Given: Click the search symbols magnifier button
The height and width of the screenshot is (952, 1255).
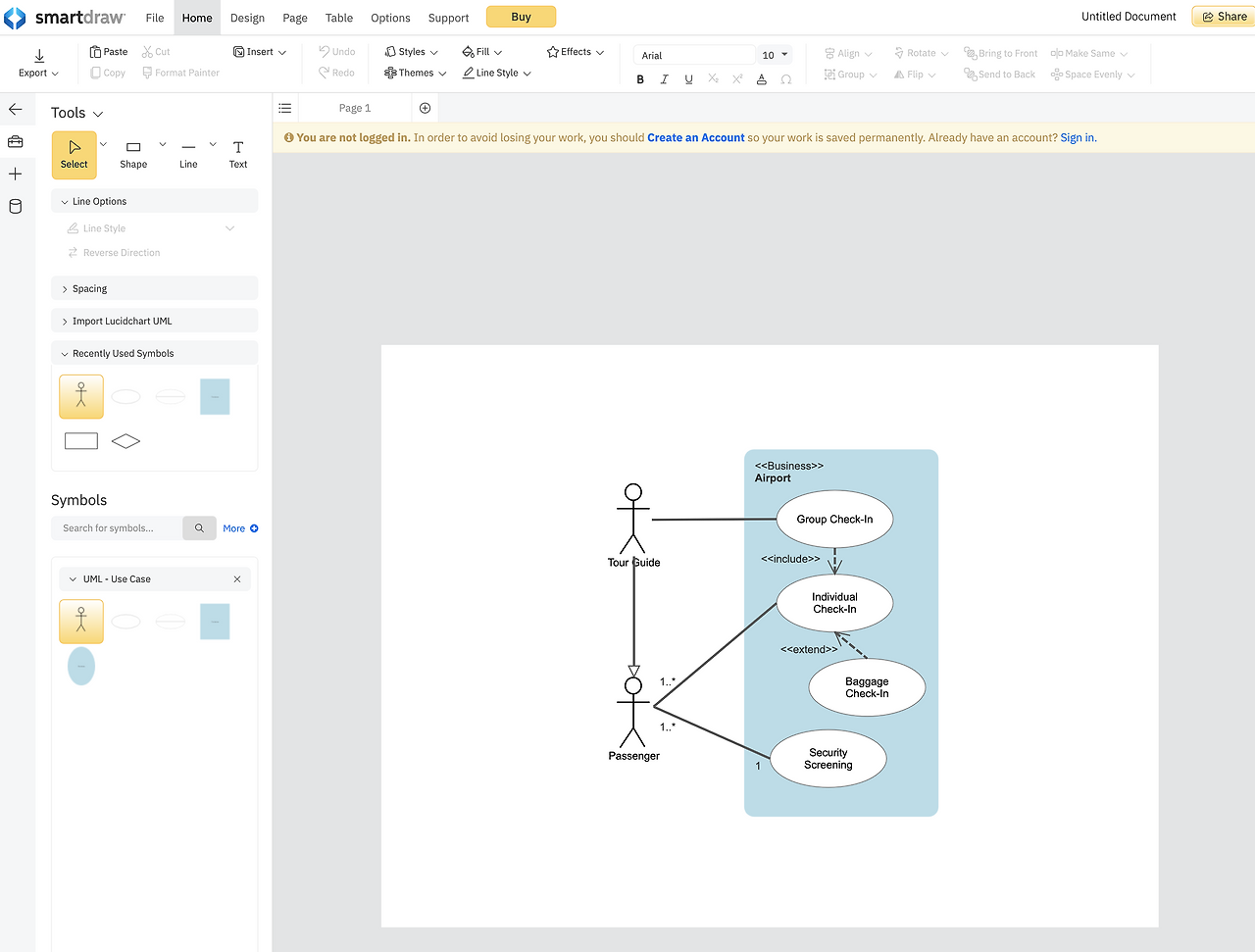Looking at the screenshot, I should coord(199,528).
